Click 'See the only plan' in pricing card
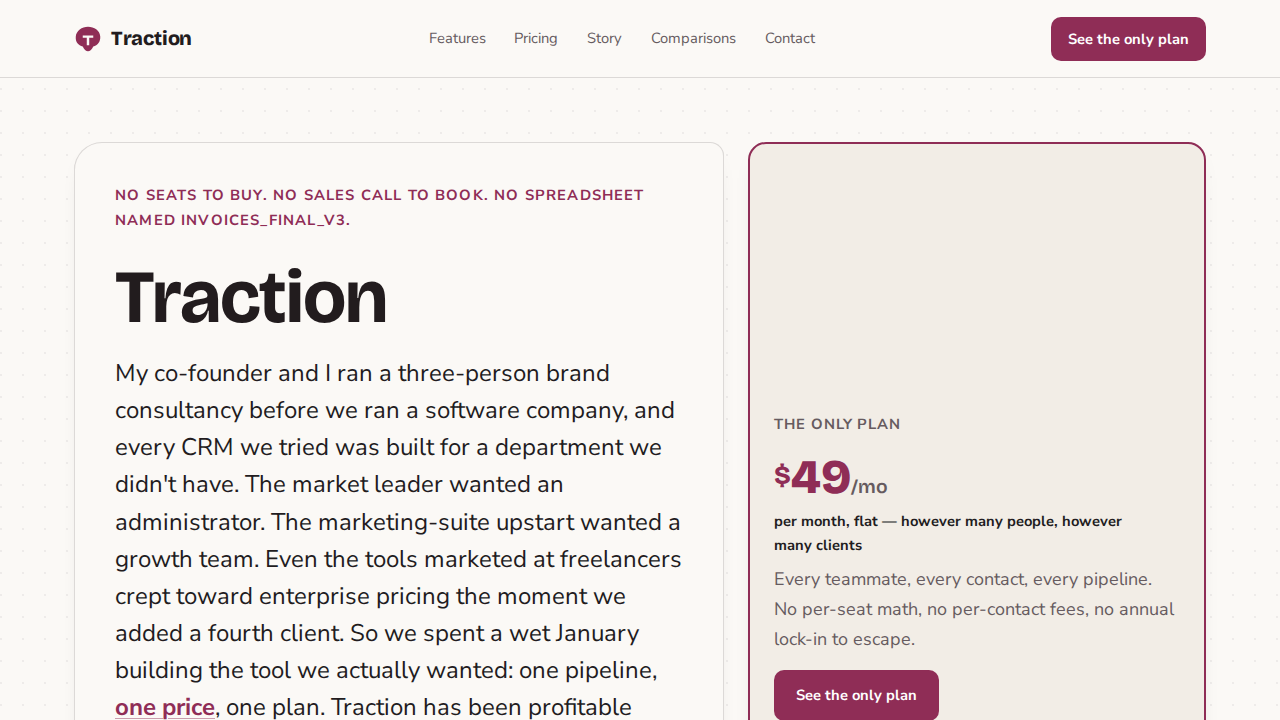The image size is (1280, 720). [856, 695]
